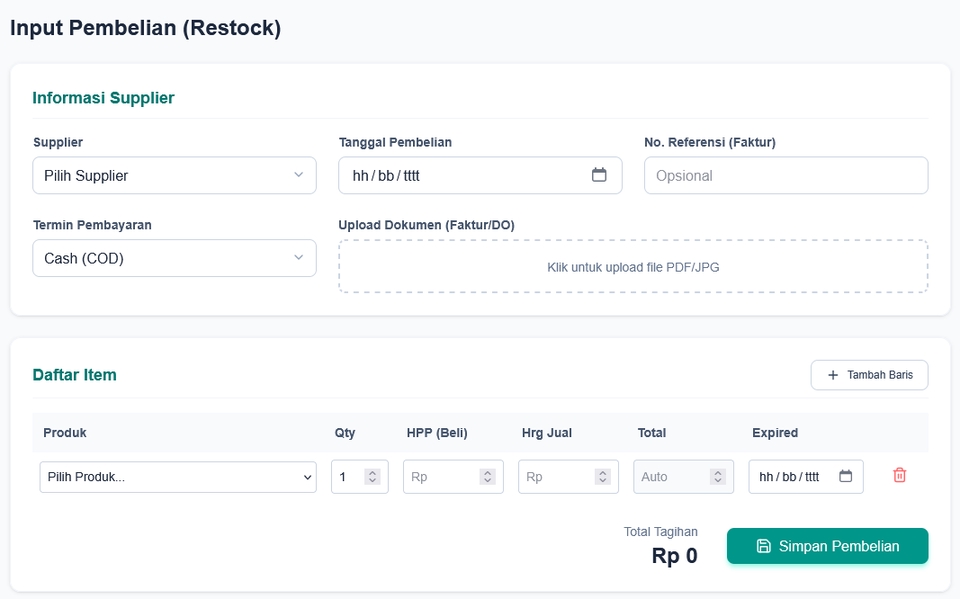The image size is (960, 599).
Task: Click the Total Auto field spinner
Action: [x=718, y=477]
